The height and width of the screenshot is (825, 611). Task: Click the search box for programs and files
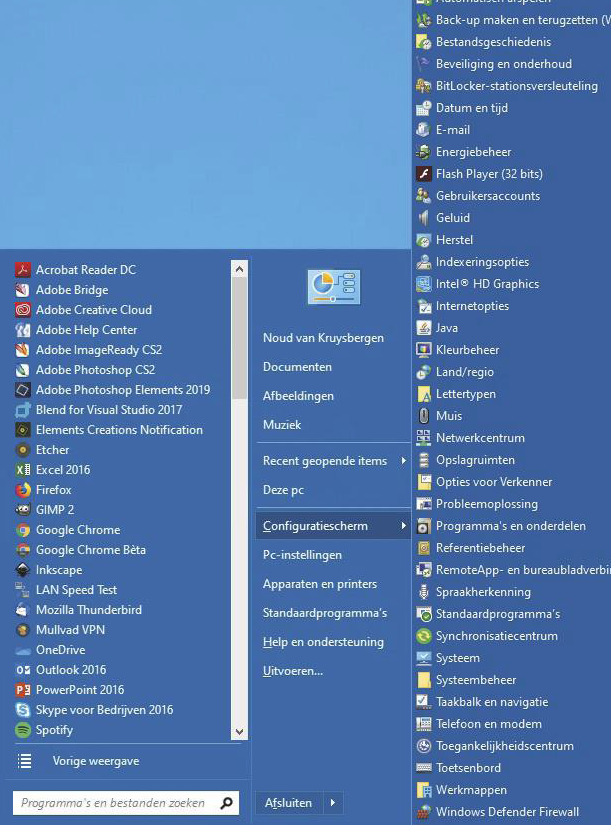coord(126,803)
